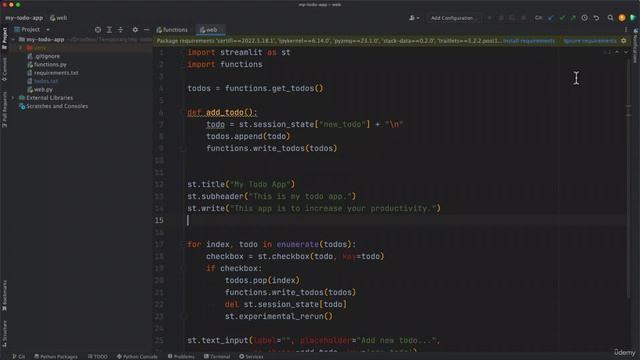Viewport: 640px width, 360px height.
Task: Click Ignore requirements link
Action: (590, 41)
